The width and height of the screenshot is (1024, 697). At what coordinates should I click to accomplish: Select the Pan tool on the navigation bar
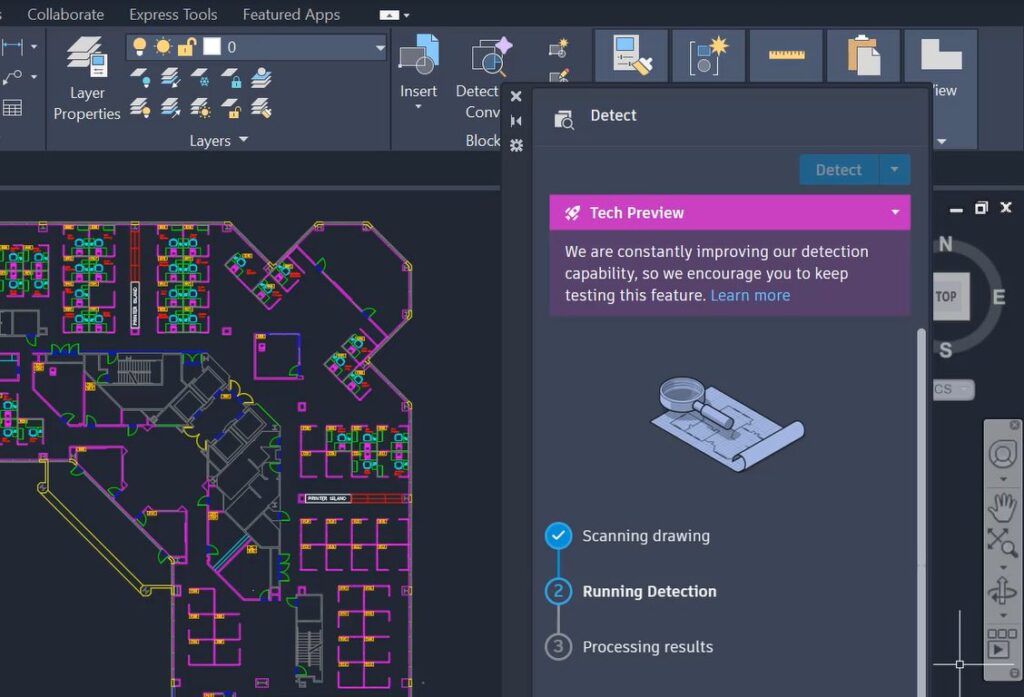pos(1003,506)
